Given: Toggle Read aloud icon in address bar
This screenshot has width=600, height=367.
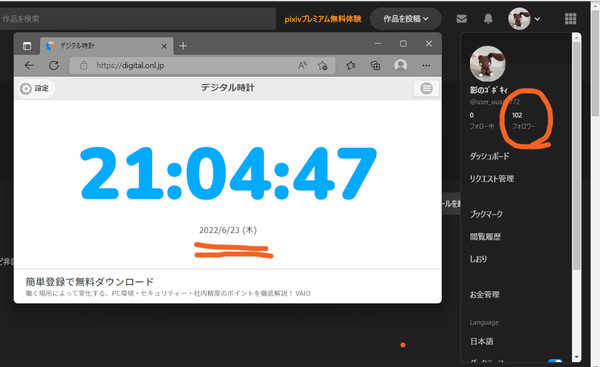Looking at the screenshot, I should click(x=302, y=65).
